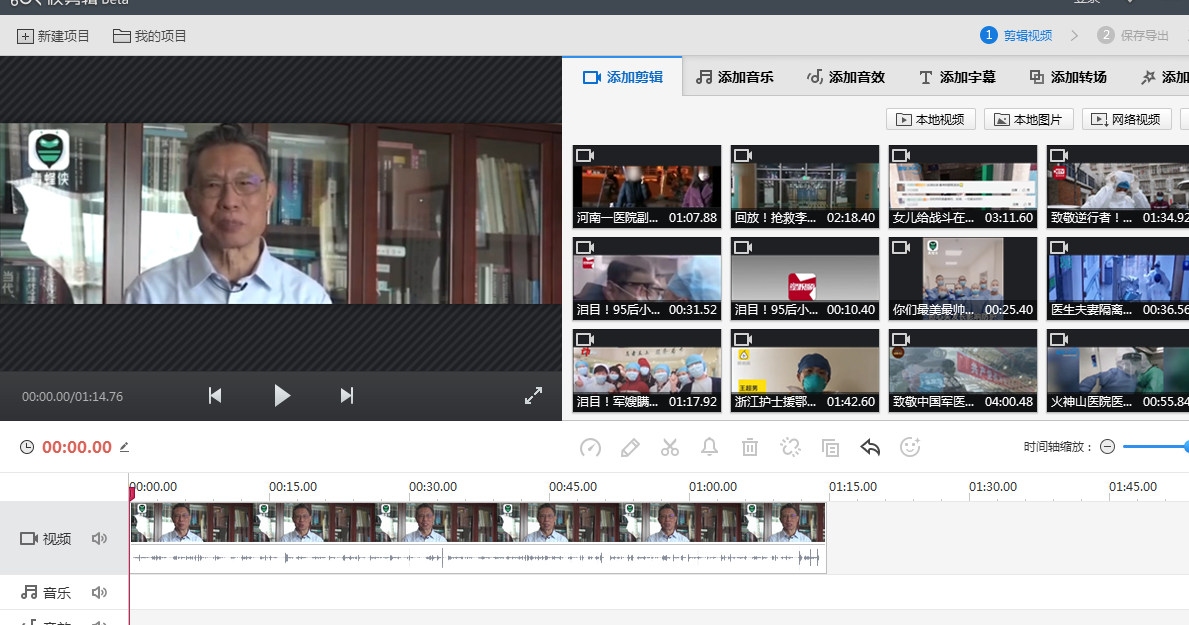Expand the preview to fullscreen
Image resolution: width=1189 pixels, height=625 pixels.
[534, 396]
